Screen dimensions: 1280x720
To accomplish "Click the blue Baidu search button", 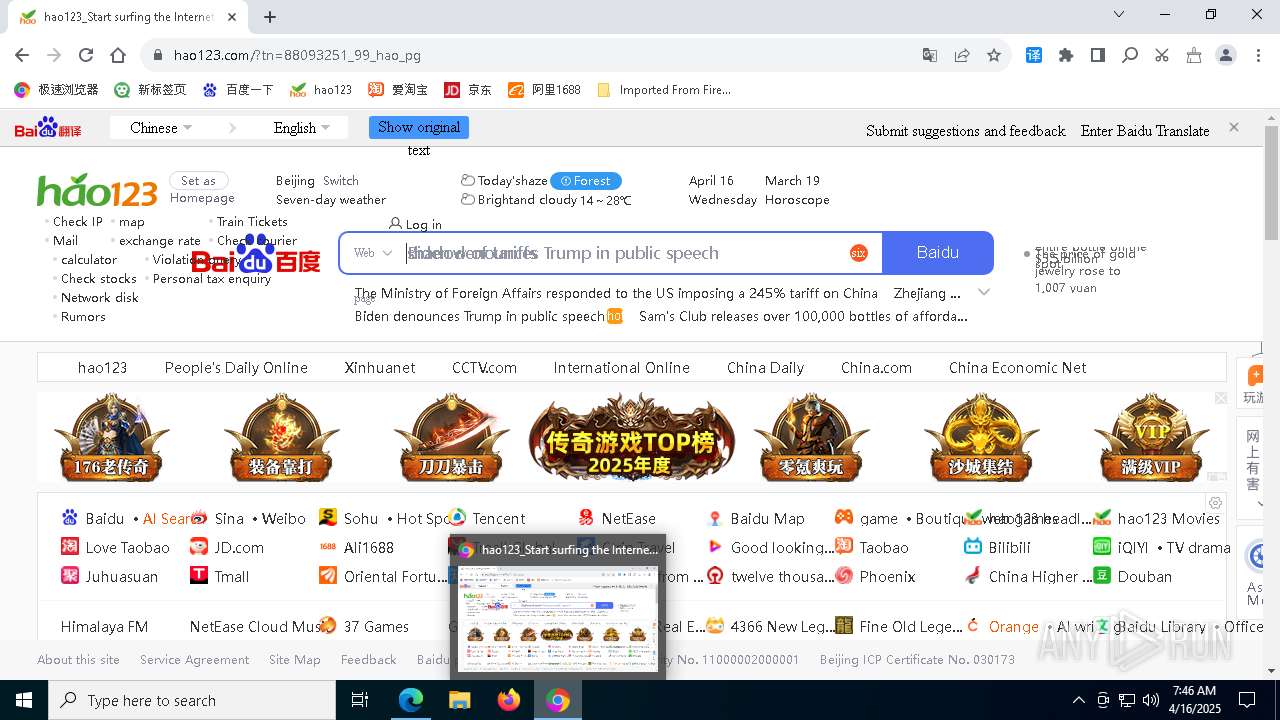I will [938, 253].
